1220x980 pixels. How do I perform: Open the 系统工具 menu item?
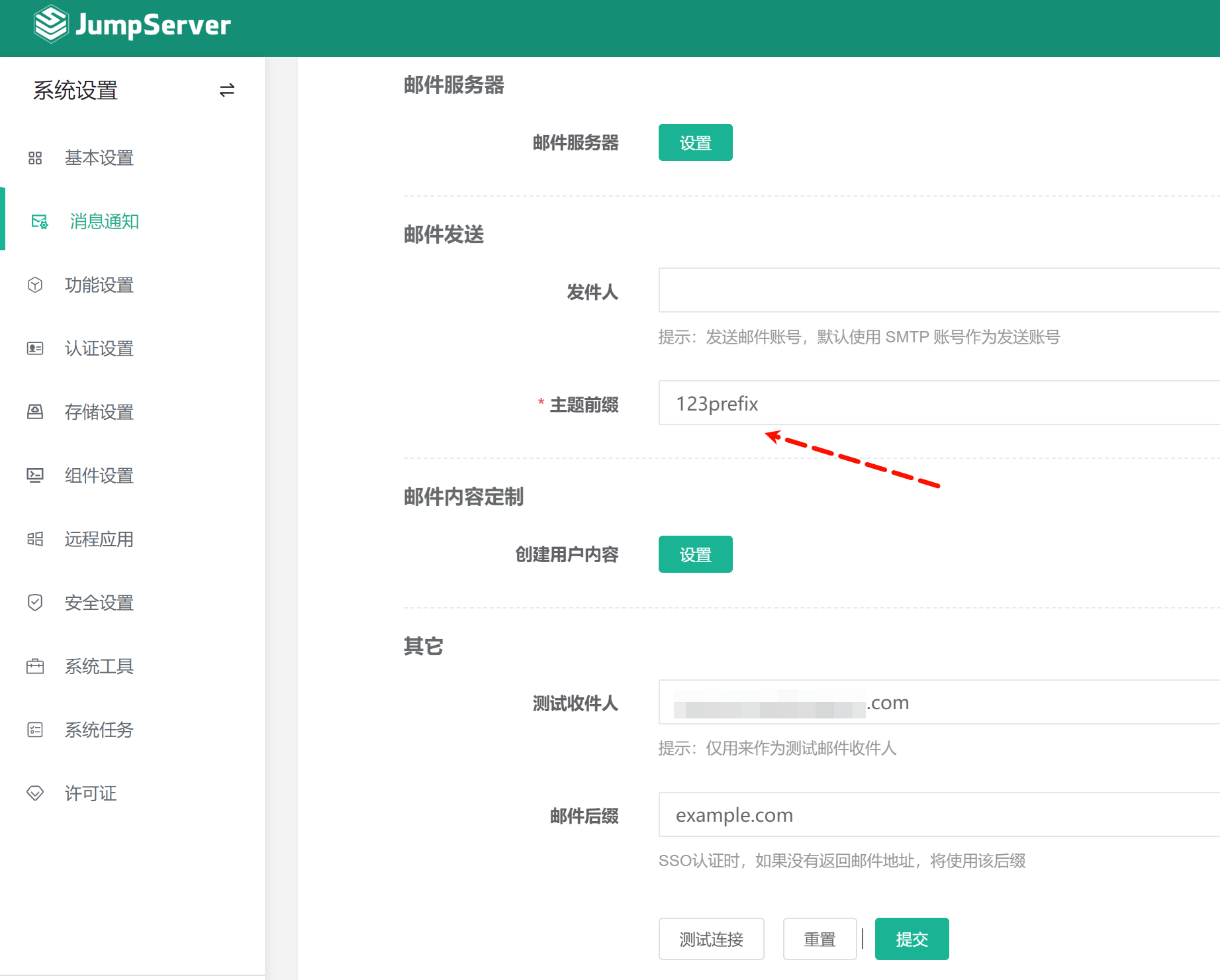click(x=99, y=667)
